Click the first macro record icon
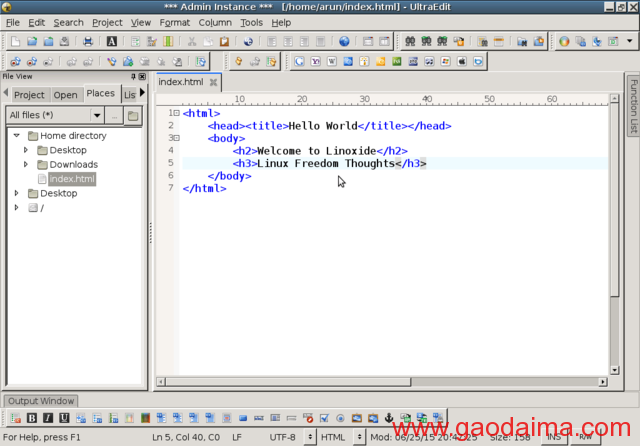640x446 pixels. pyautogui.click(x=16, y=62)
